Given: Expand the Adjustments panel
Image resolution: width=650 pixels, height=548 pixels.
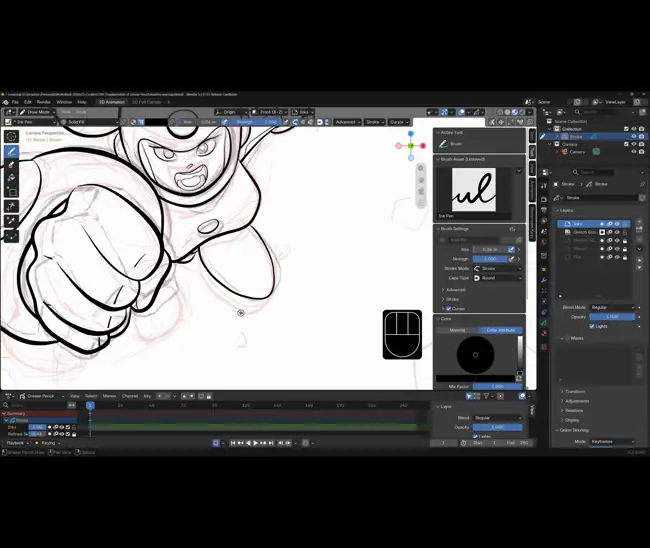Looking at the screenshot, I should pyautogui.click(x=576, y=401).
